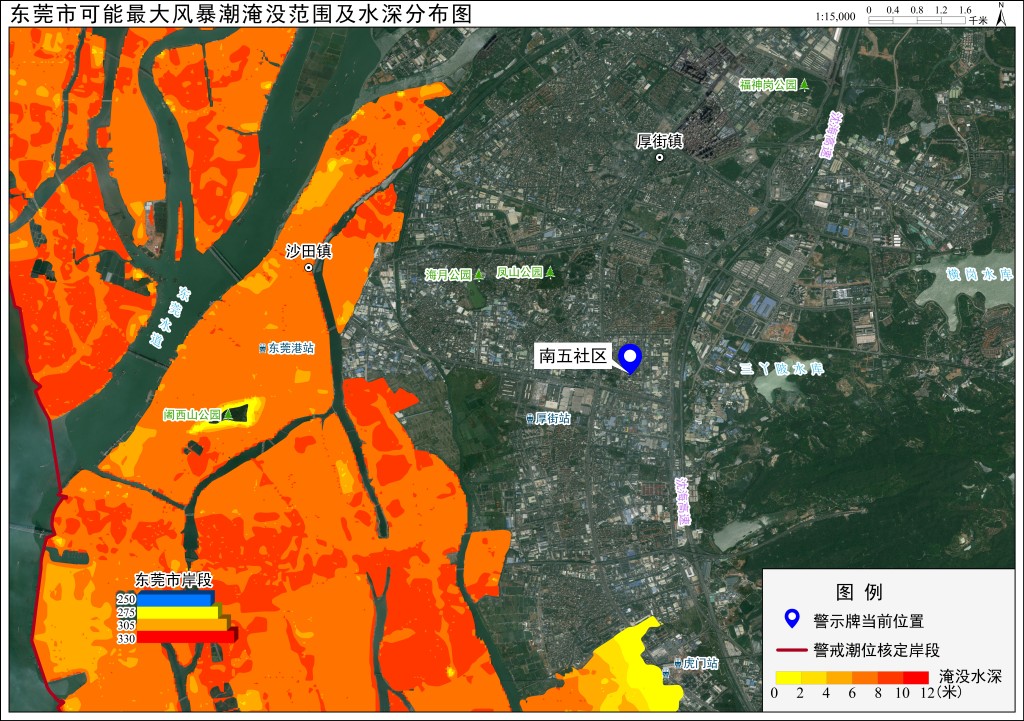Click the tree icon next to 福神岗公园
This screenshot has width=1024, height=721.
point(805,84)
